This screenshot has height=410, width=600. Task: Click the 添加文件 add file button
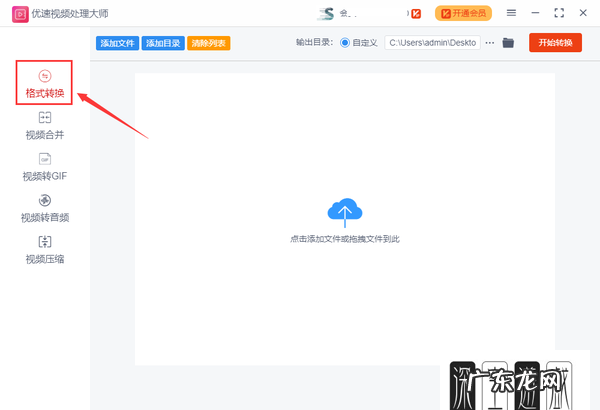click(117, 43)
